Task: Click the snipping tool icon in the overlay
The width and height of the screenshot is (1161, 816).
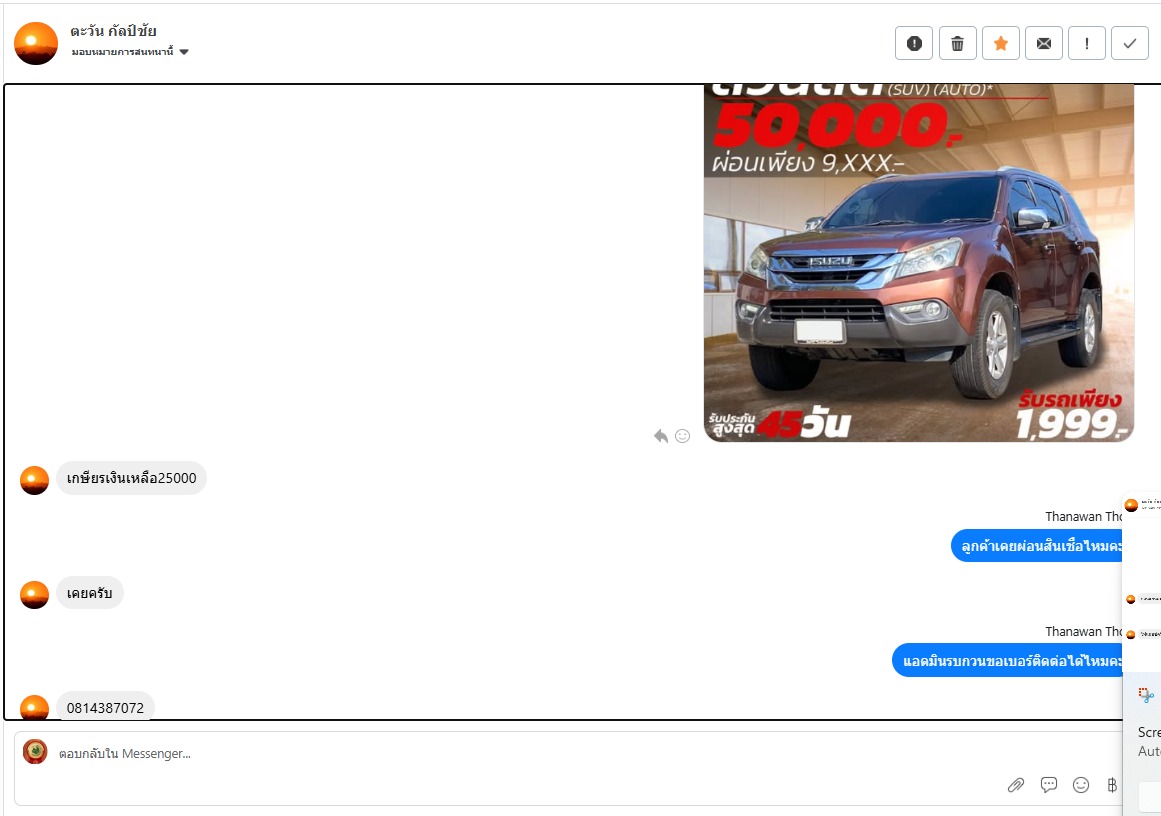Action: pyautogui.click(x=1145, y=695)
